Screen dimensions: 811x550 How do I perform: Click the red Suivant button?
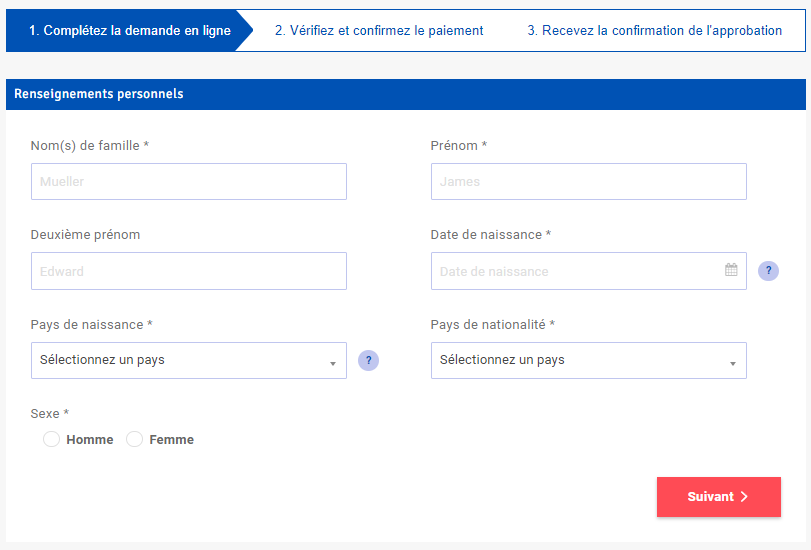click(718, 497)
